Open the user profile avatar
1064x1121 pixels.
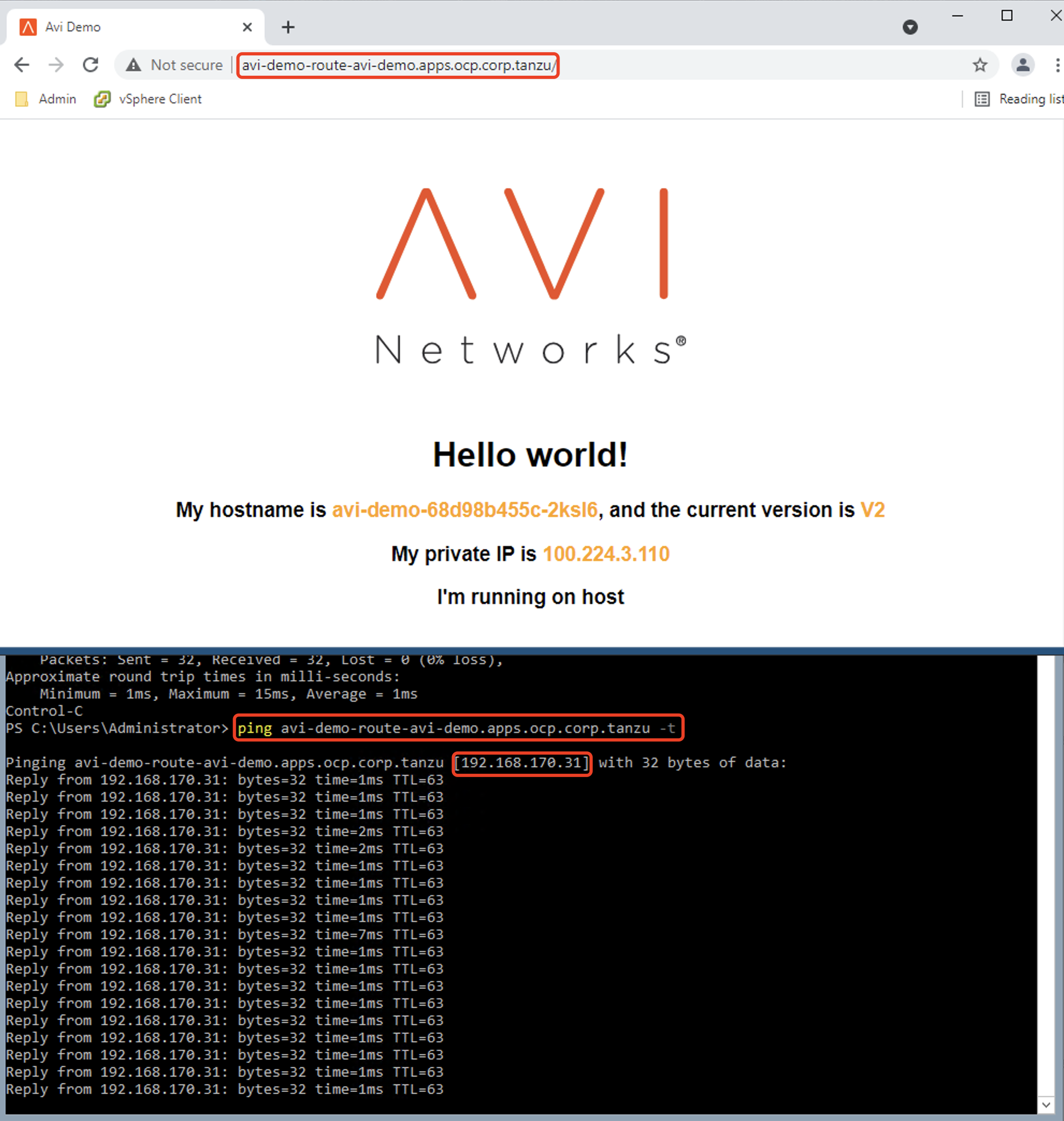coord(1023,64)
